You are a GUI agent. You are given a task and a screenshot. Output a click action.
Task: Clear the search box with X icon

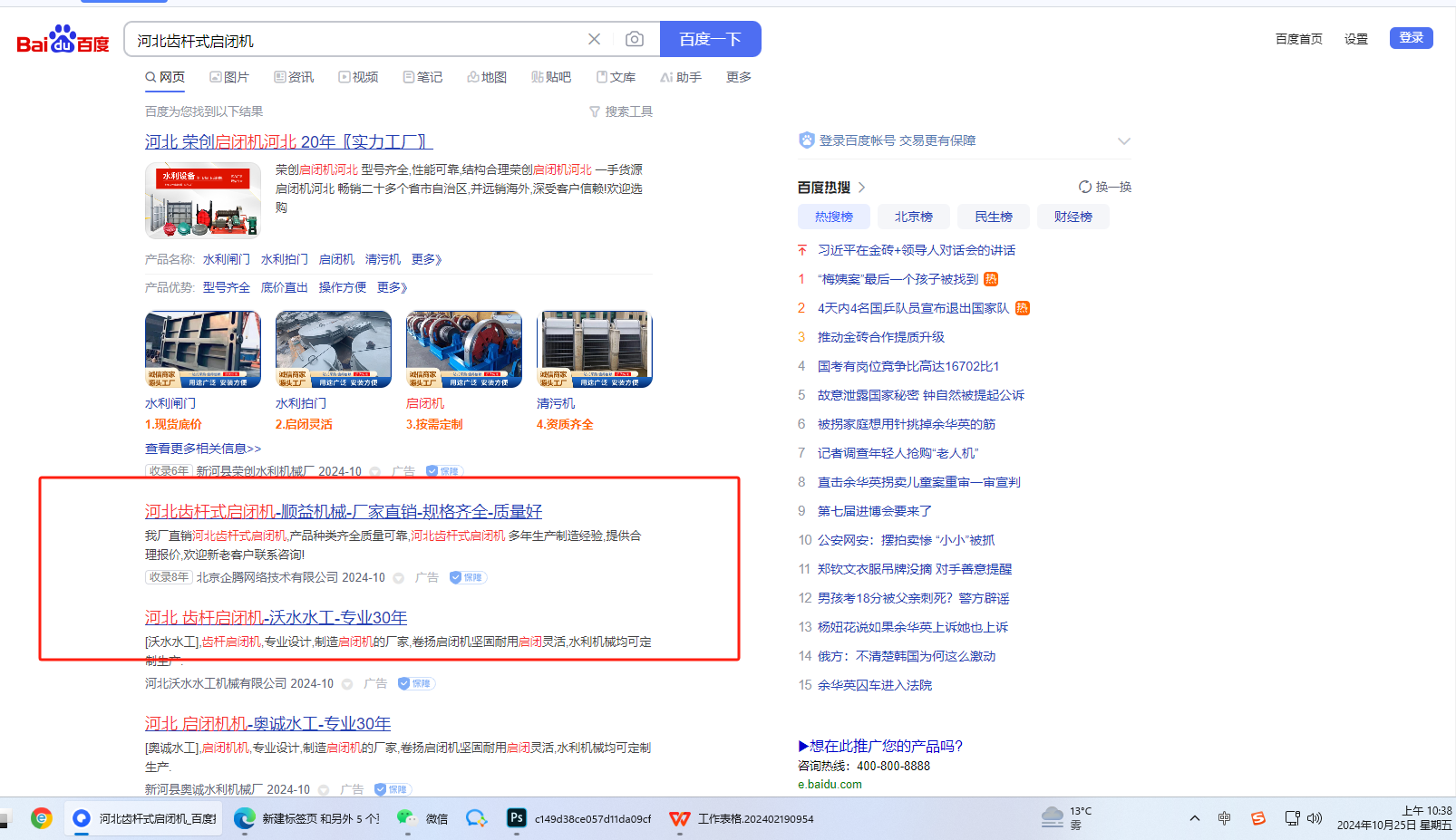pyautogui.click(x=594, y=39)
